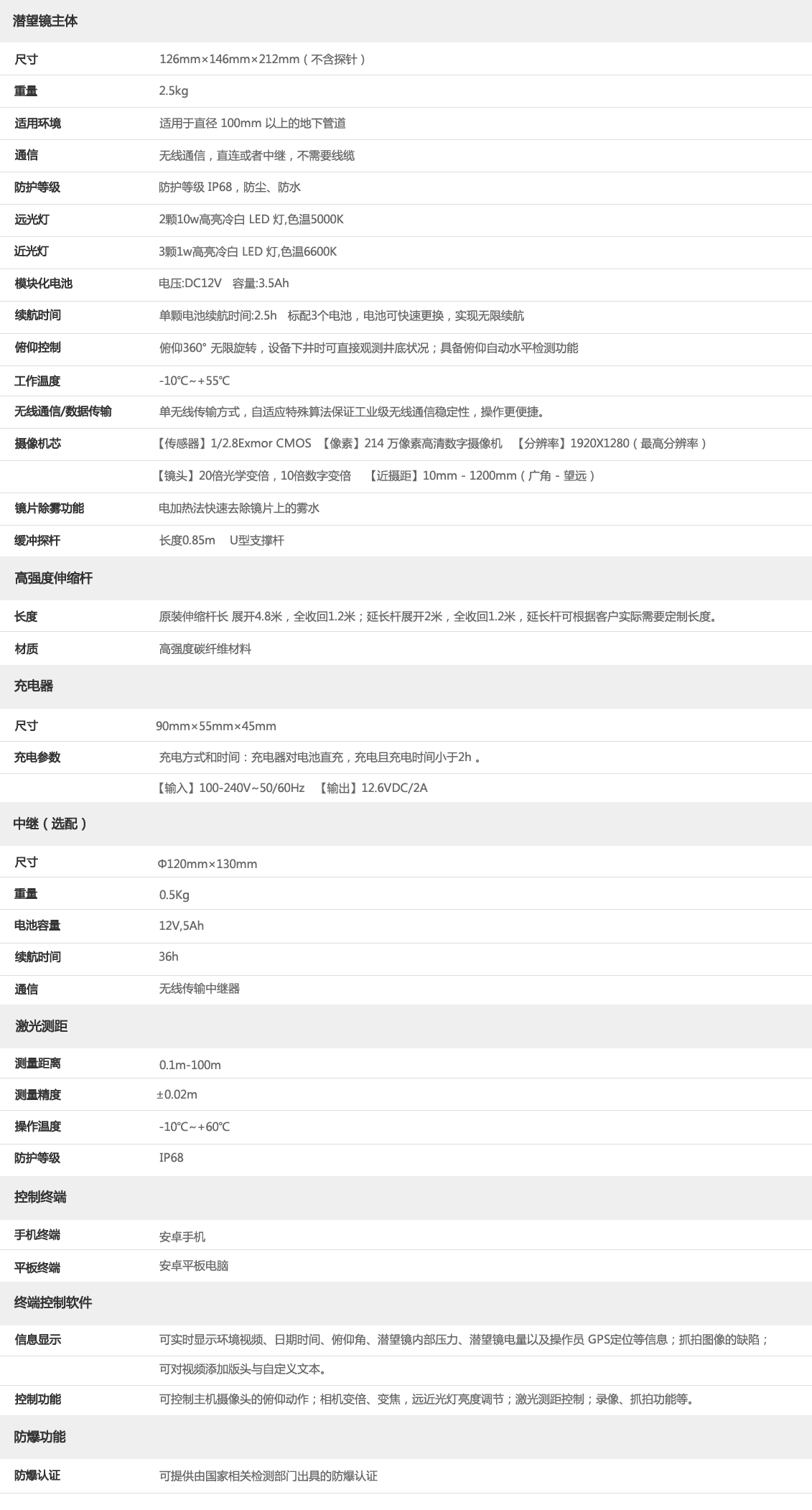Click the line starting 【镜头】20倍光学变倍
Image resolution: width=812 pixels, height=1510 pixels.
click(x=375, y=476)
